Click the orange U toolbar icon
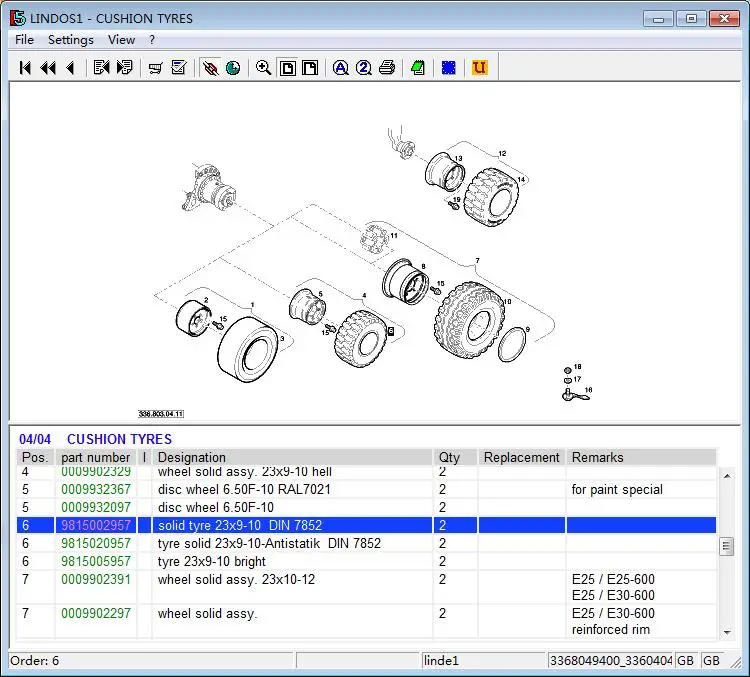This screenshot has width=750, height=677. (480, 68)
